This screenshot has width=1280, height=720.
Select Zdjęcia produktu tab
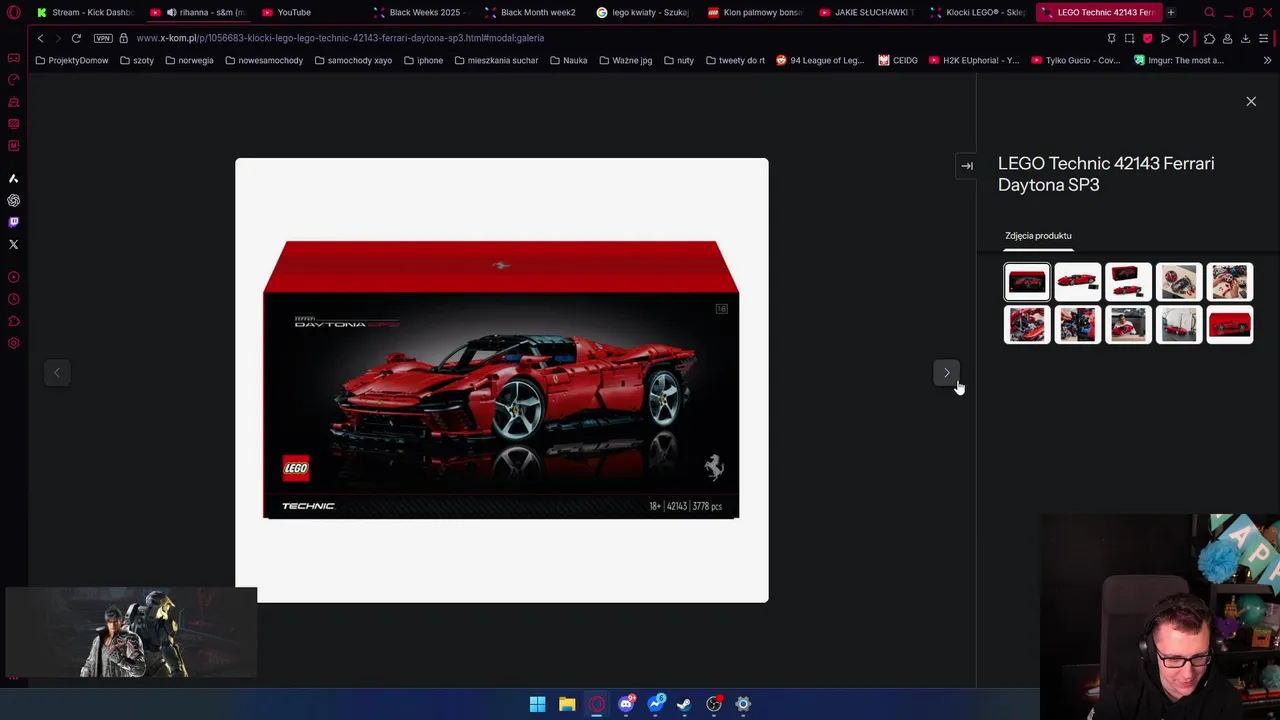pos(1038,236)
